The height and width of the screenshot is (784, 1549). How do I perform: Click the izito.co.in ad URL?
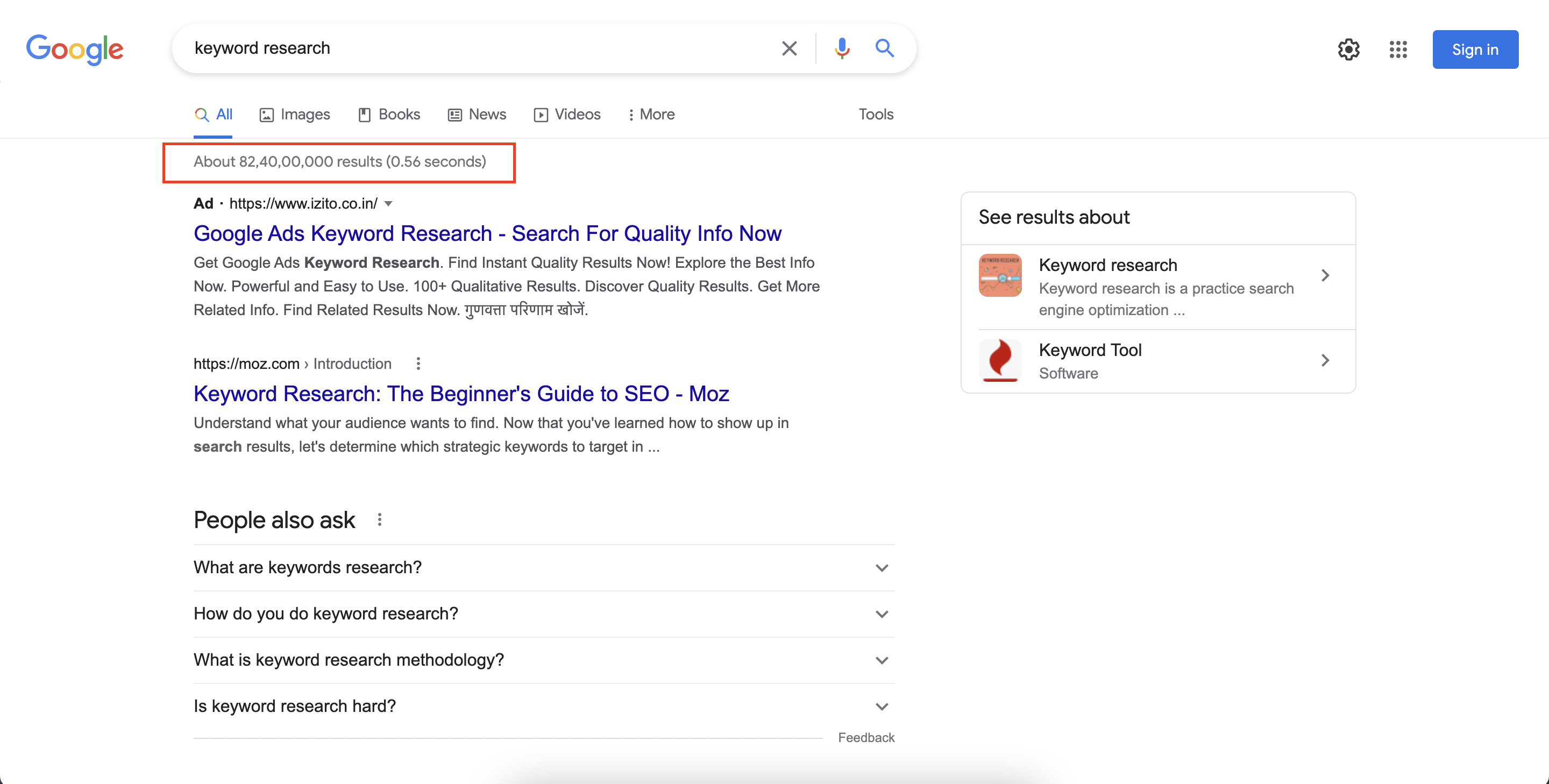(304, 204)
